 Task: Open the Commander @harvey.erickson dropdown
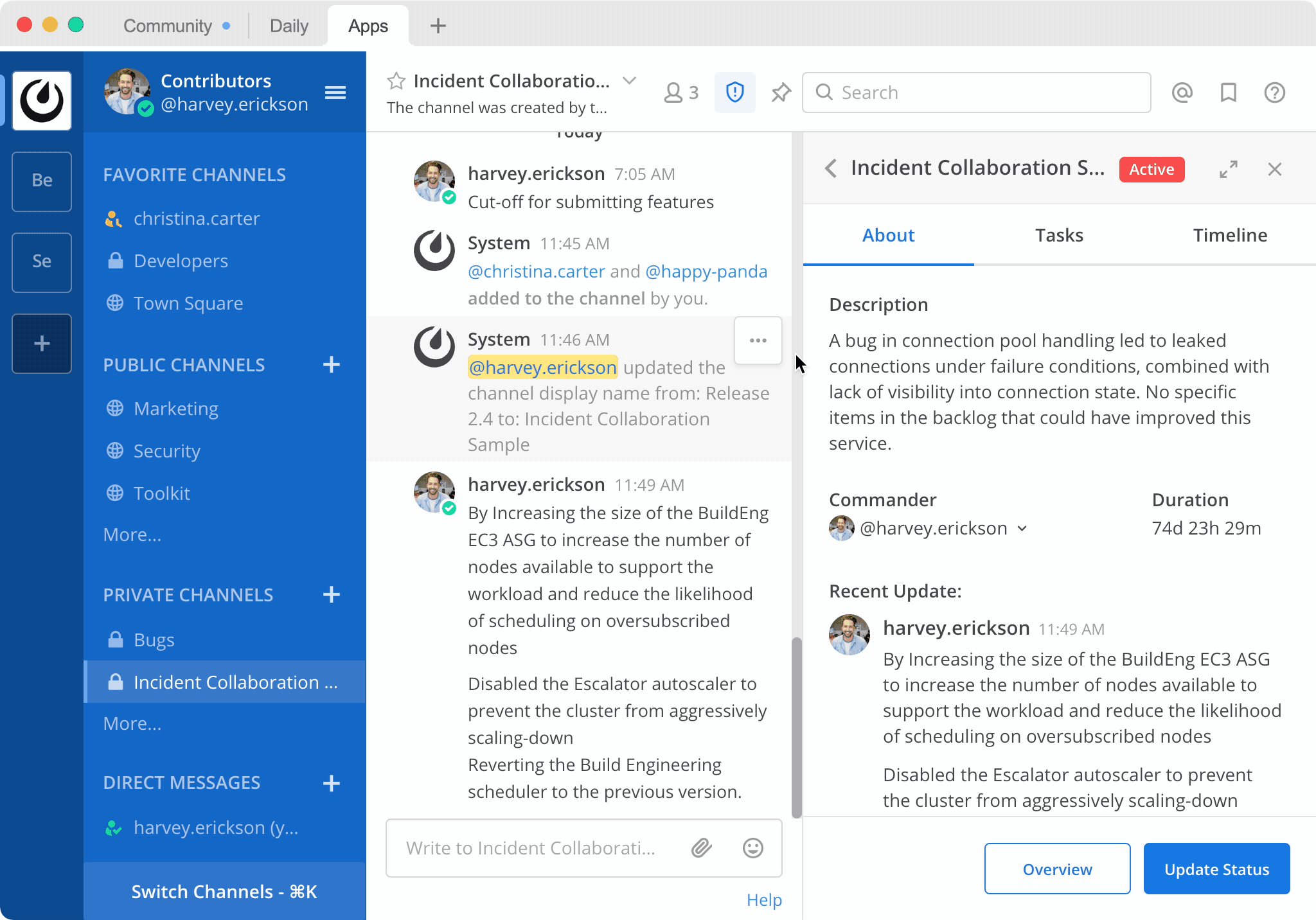click(1022, 529)
